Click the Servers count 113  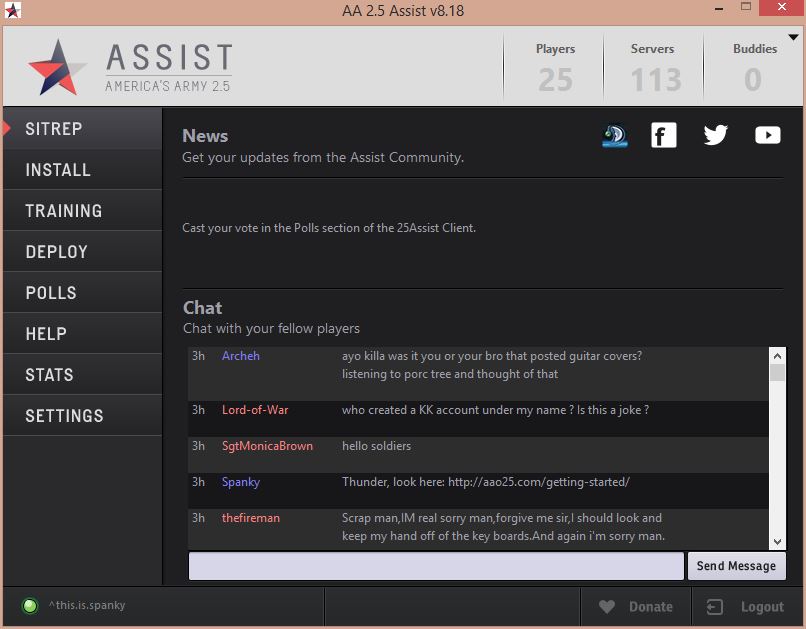656,80
